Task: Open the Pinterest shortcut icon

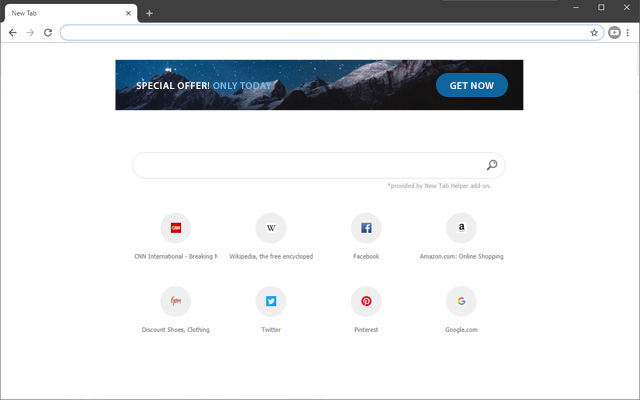Action: click(x=366, y=301)
